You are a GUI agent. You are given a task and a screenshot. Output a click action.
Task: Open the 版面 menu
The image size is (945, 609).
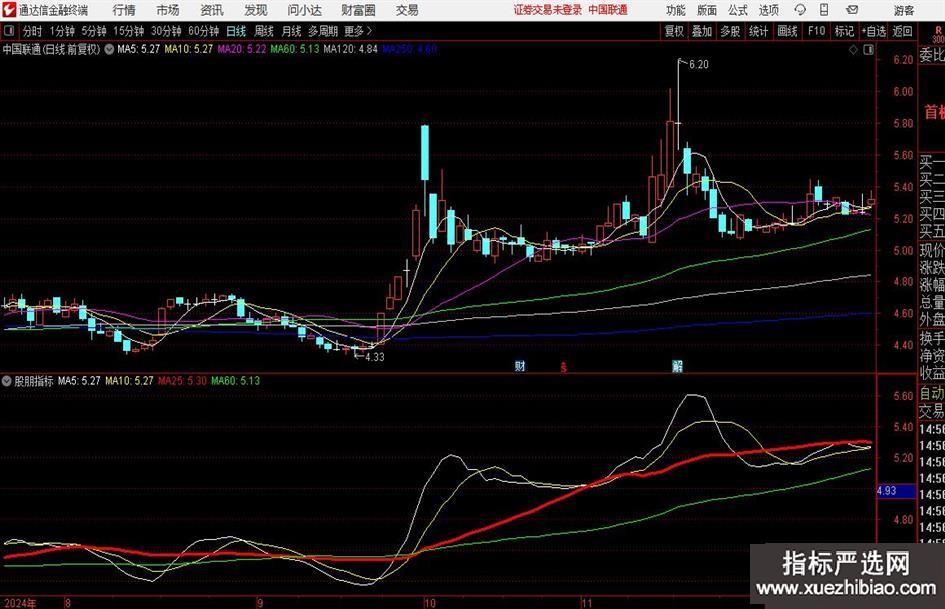click(x=706, y=10)
